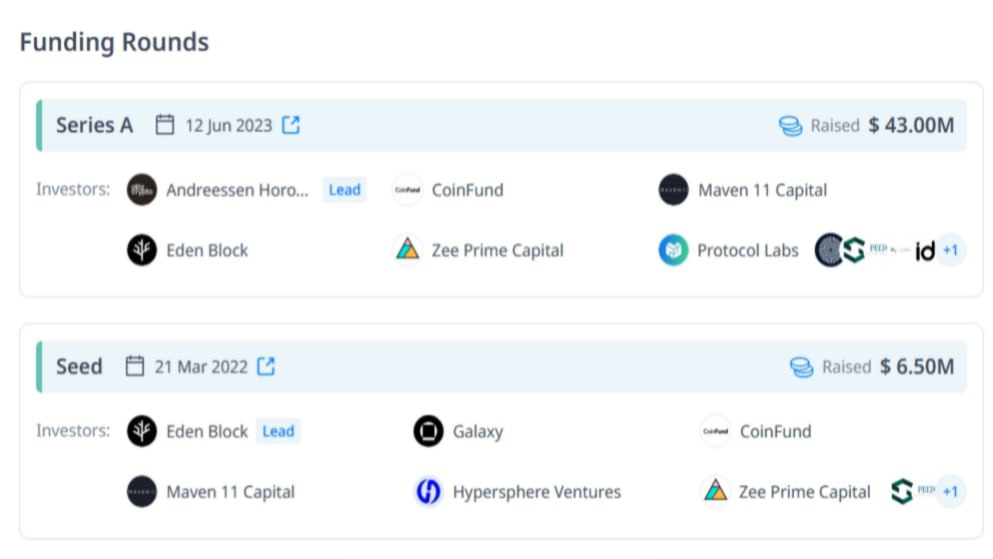Click the coins icon next to $ 43.00M
Screen dimensions: 993x559
[x=790, y=126]
